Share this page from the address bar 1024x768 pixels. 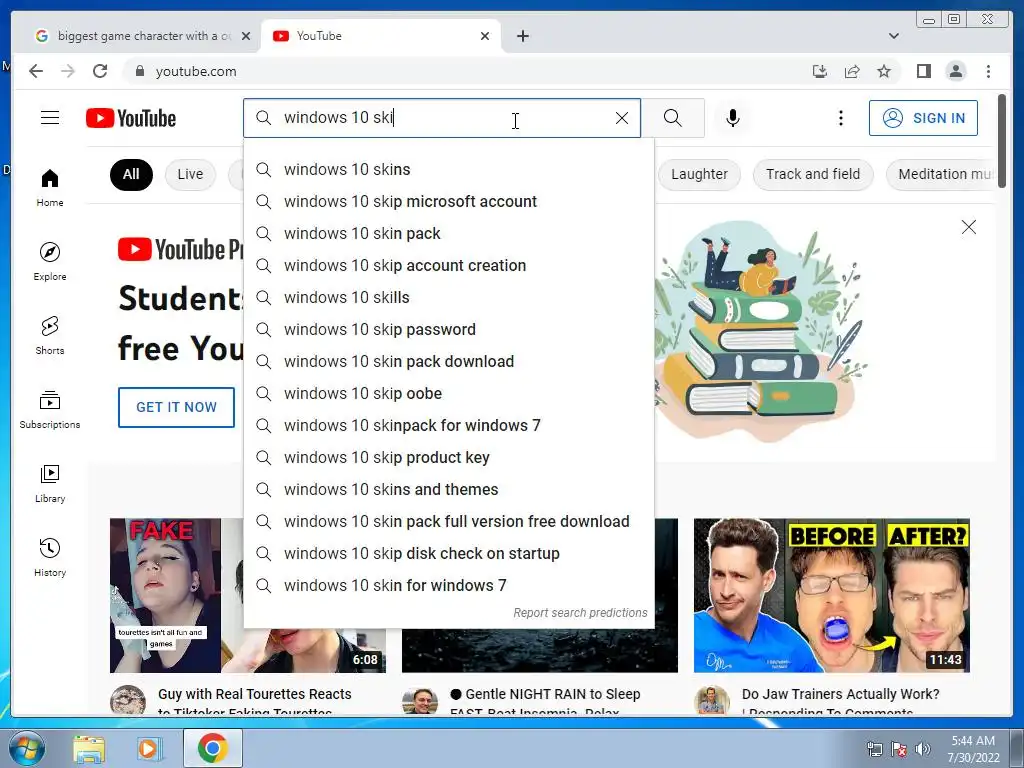click(x=852, y=71)
